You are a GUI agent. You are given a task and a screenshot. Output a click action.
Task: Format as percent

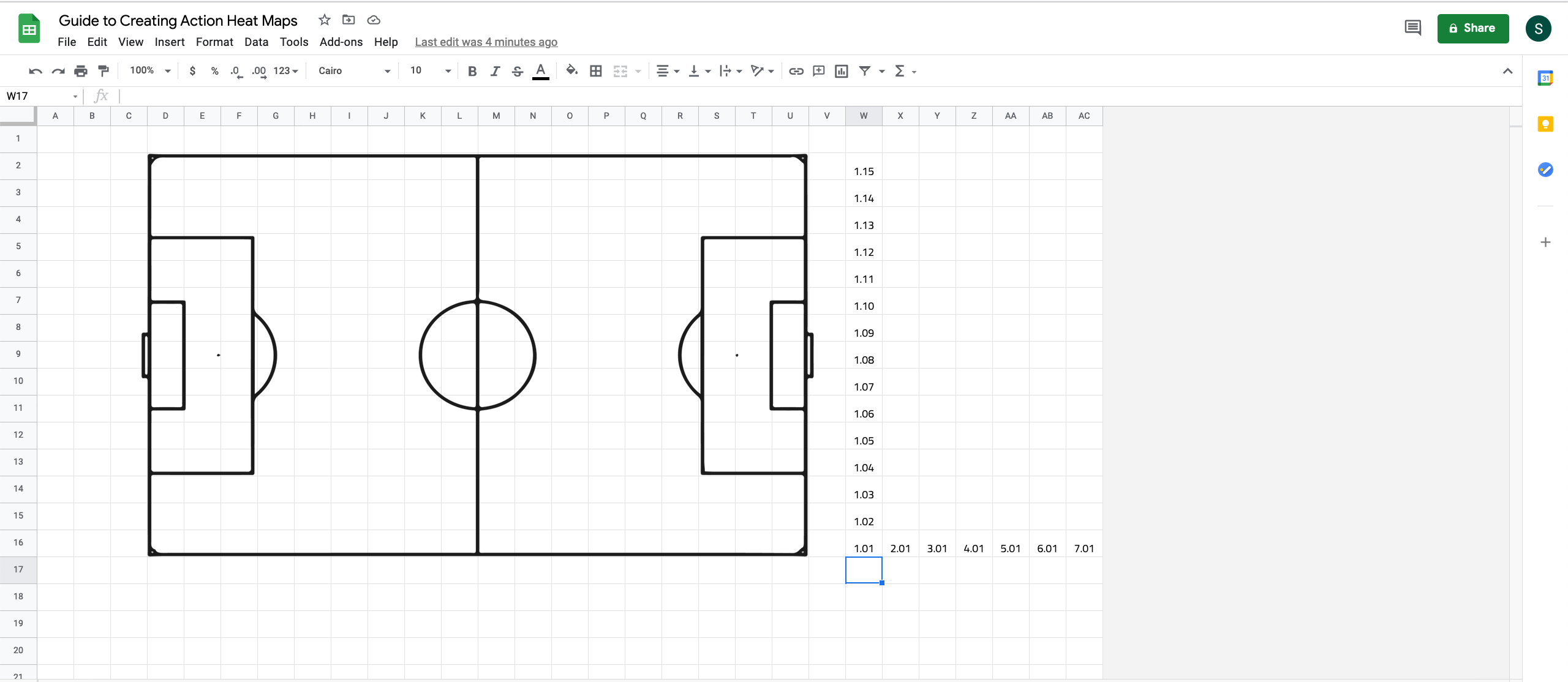[214, 71]
